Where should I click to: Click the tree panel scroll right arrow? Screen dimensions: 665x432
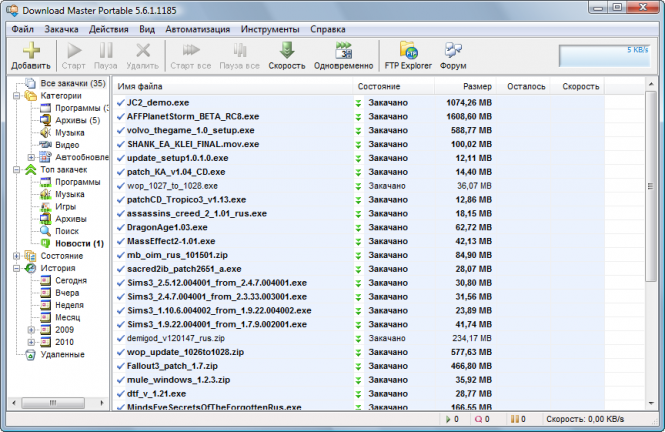click(x=102, y=403)
